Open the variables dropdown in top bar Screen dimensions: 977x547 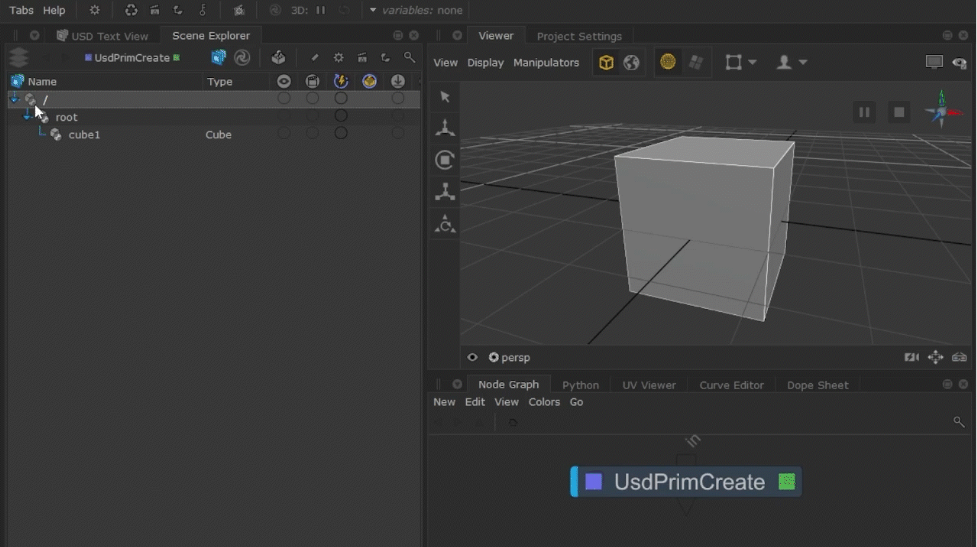click(x=373, y=10)
